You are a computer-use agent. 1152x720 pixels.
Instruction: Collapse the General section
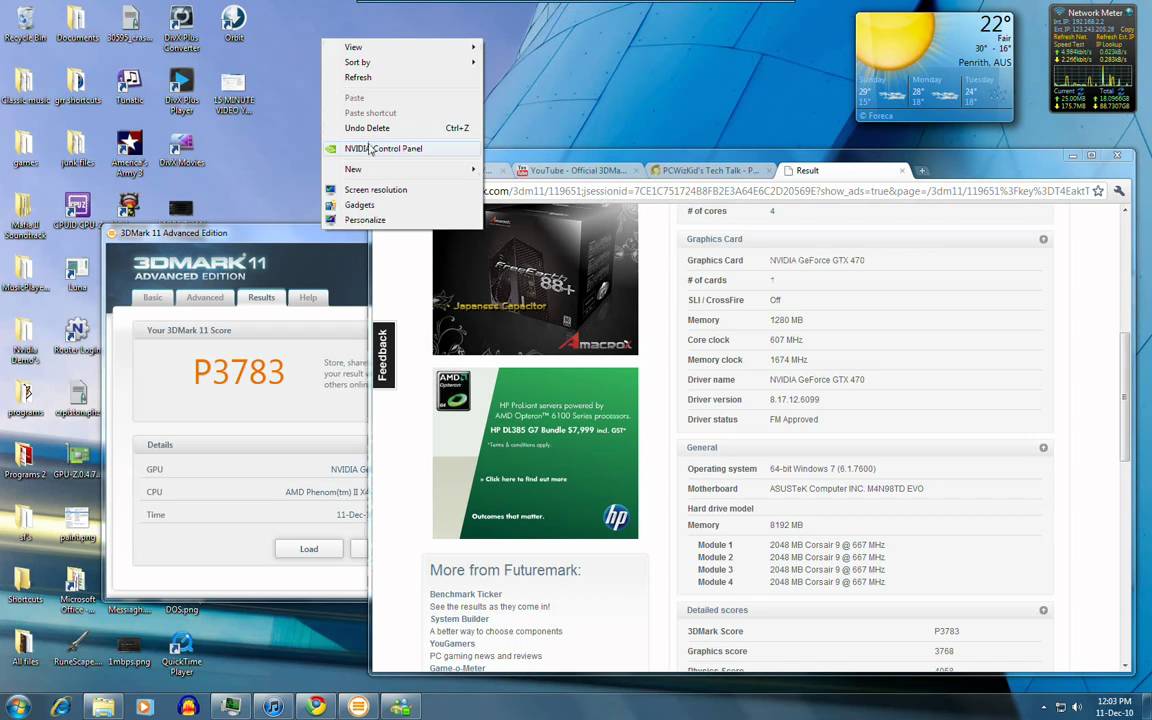[x=1043, y=447]
